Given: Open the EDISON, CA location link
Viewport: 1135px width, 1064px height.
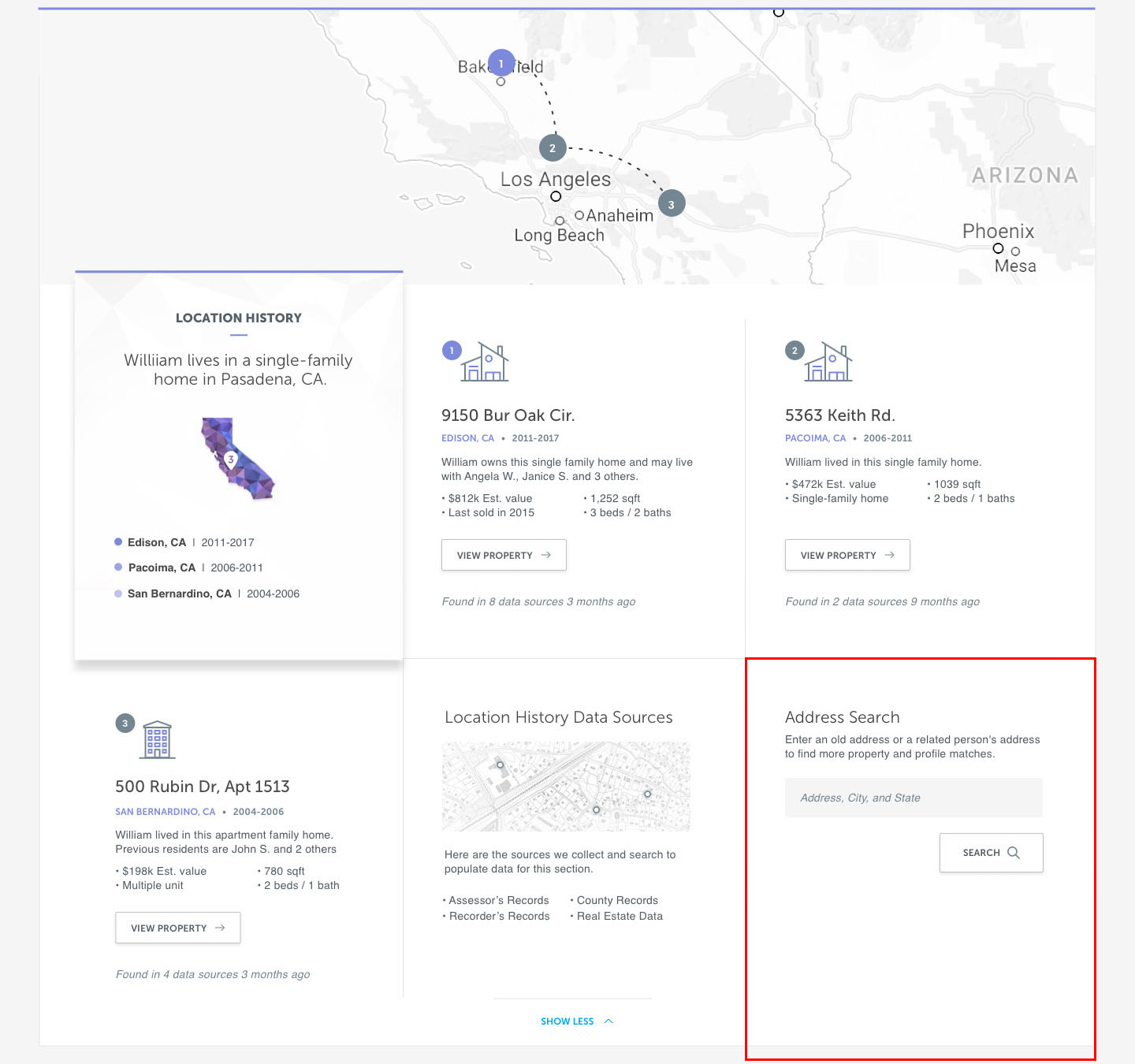Looking at the screenshot, I should (x=467, y=437).
